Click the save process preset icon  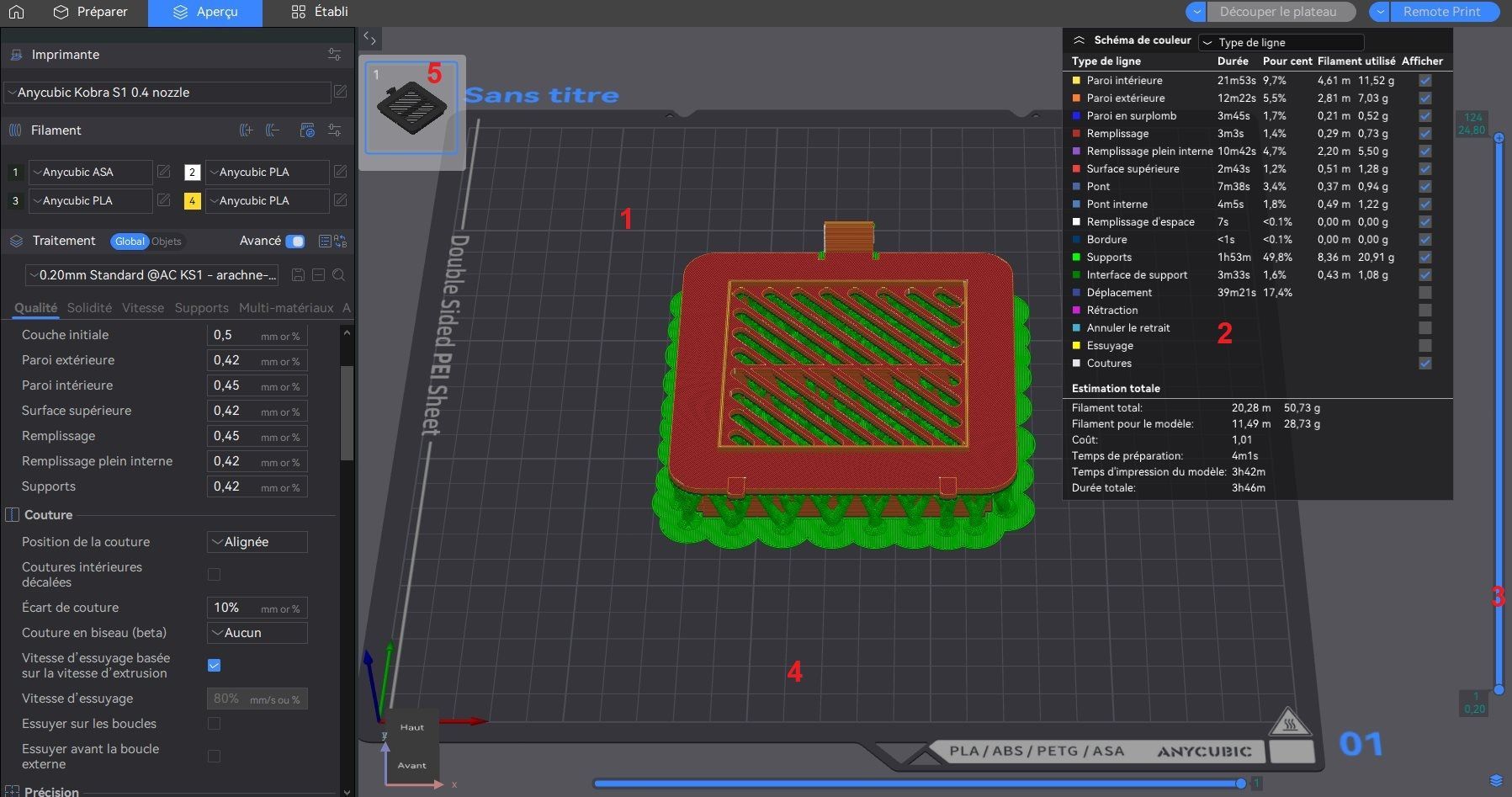298,275
